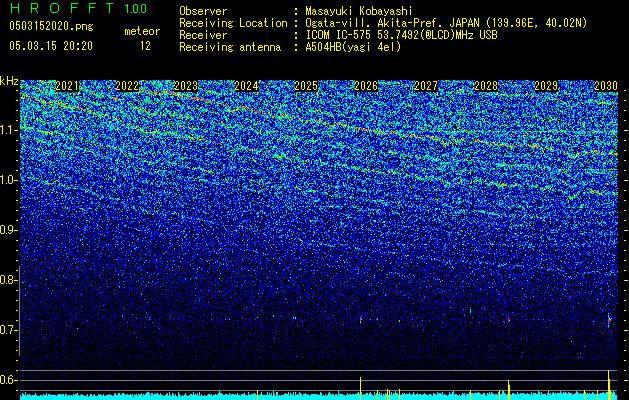Viewport: 629px width, 400px height.
Task: Click the ICOM IC-575 receiver text
Action: [401, 35]
